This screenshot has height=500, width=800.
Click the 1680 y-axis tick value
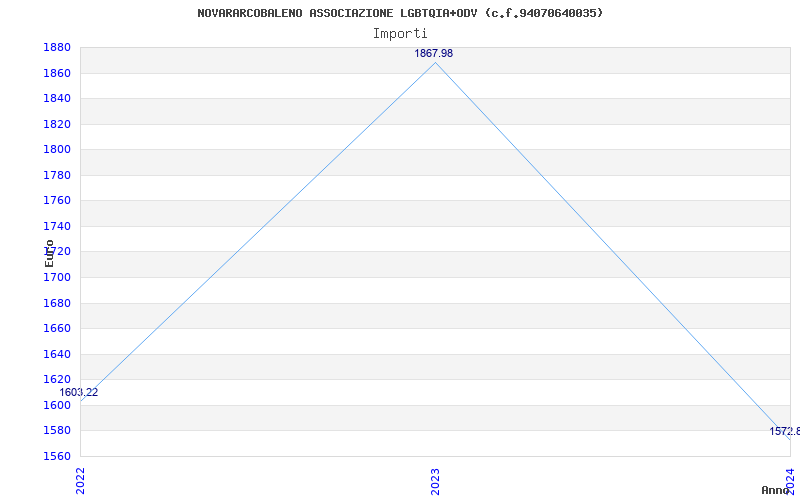(57, 303)
